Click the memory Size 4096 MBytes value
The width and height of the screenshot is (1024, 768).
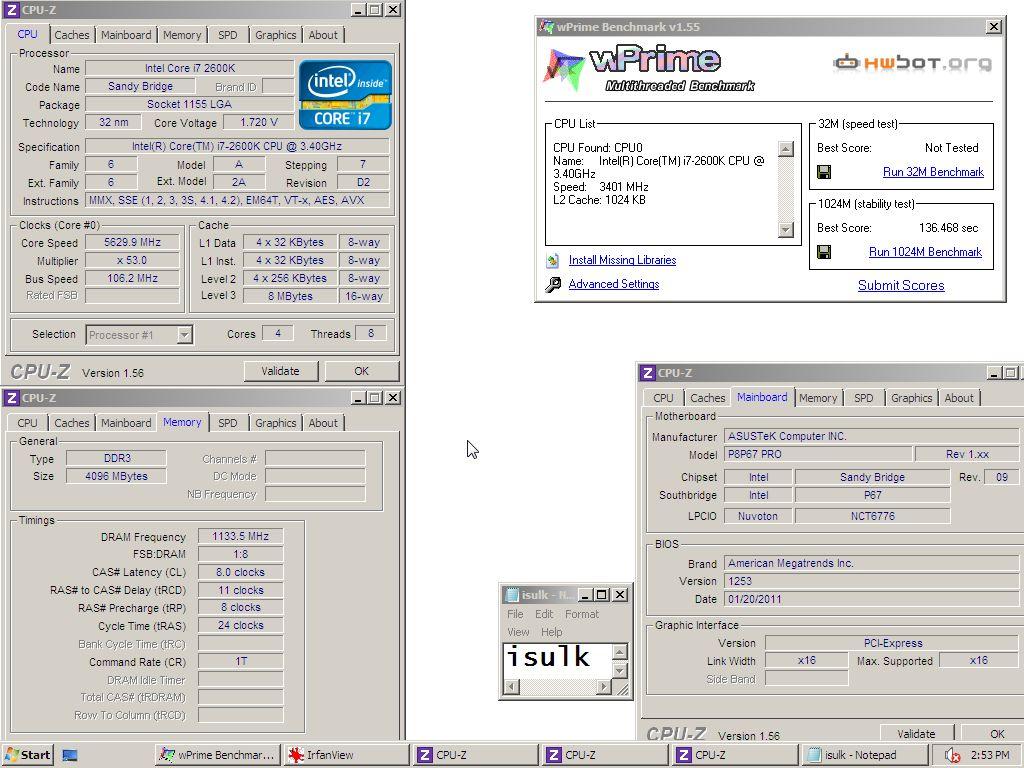(116, 476)
